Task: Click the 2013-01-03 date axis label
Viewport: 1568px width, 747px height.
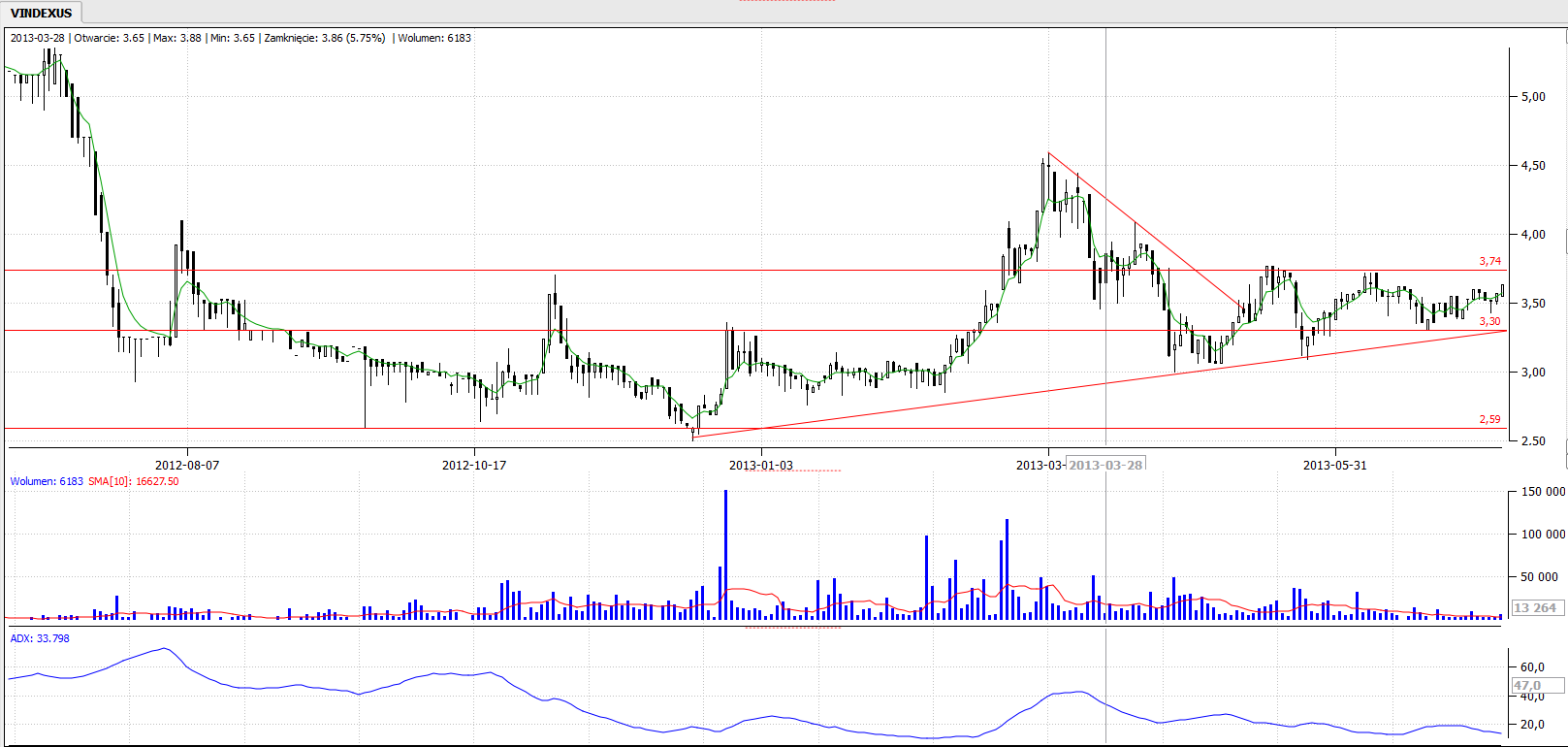Action: 761,465
